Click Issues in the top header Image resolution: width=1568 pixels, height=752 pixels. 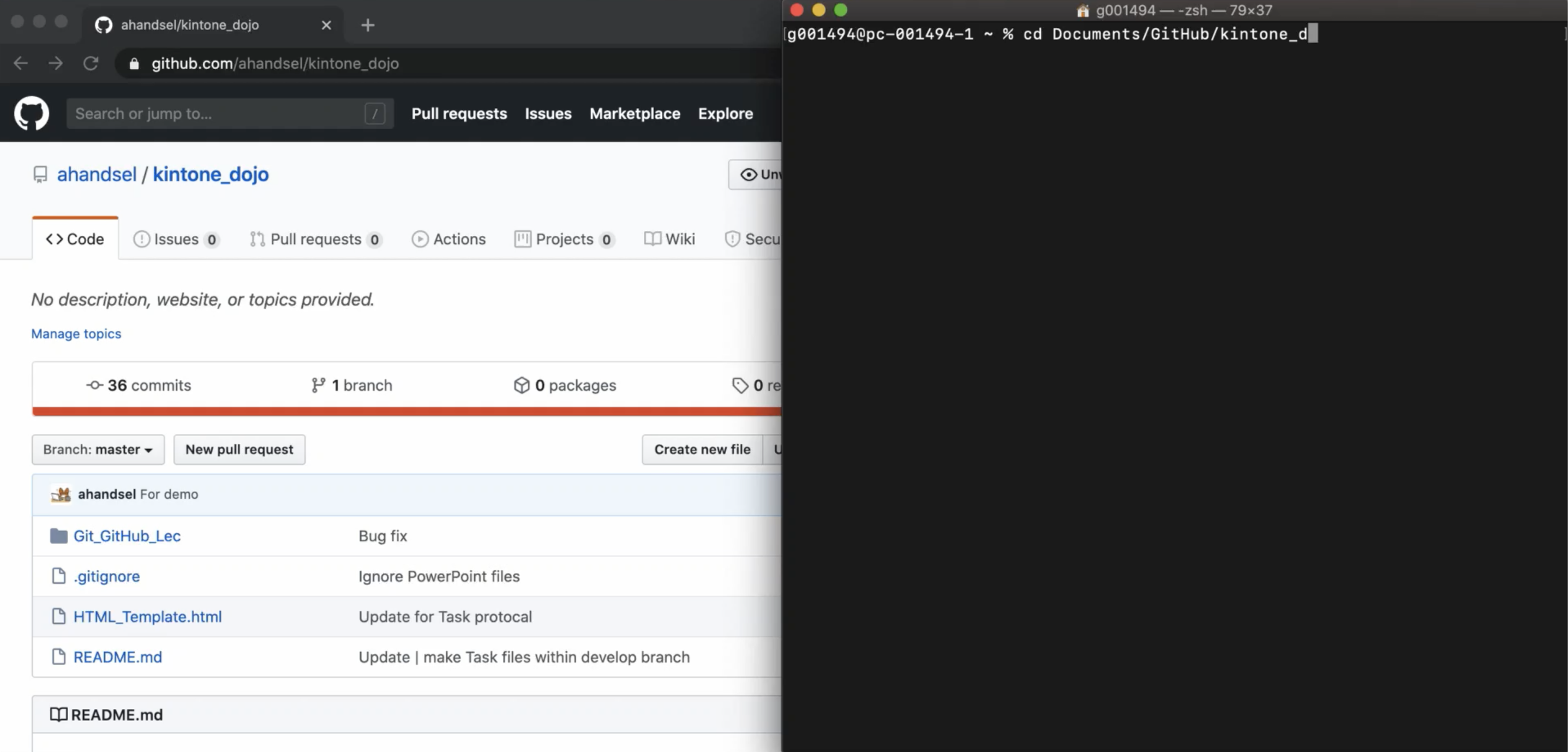pos(548,114)
